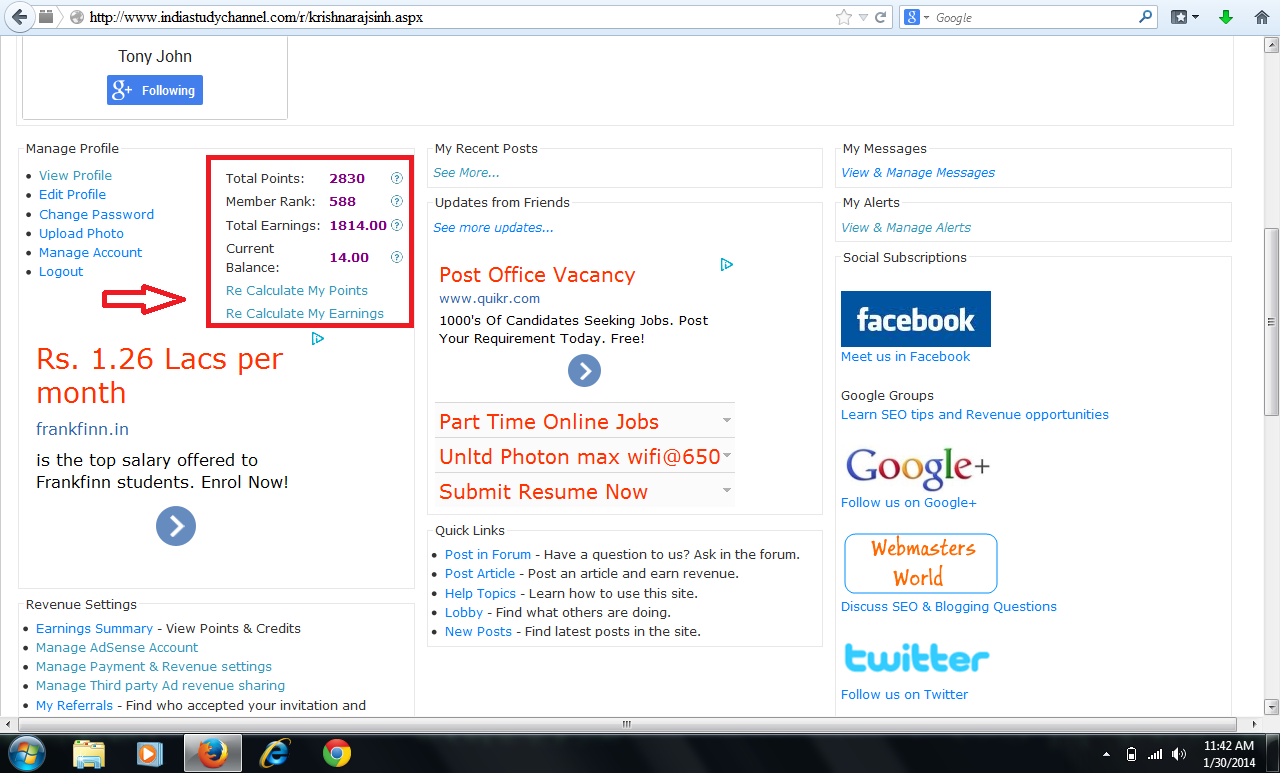The image size is (1280, 774).
Task: Open Post in Forum link
Action: coord(488,554)
